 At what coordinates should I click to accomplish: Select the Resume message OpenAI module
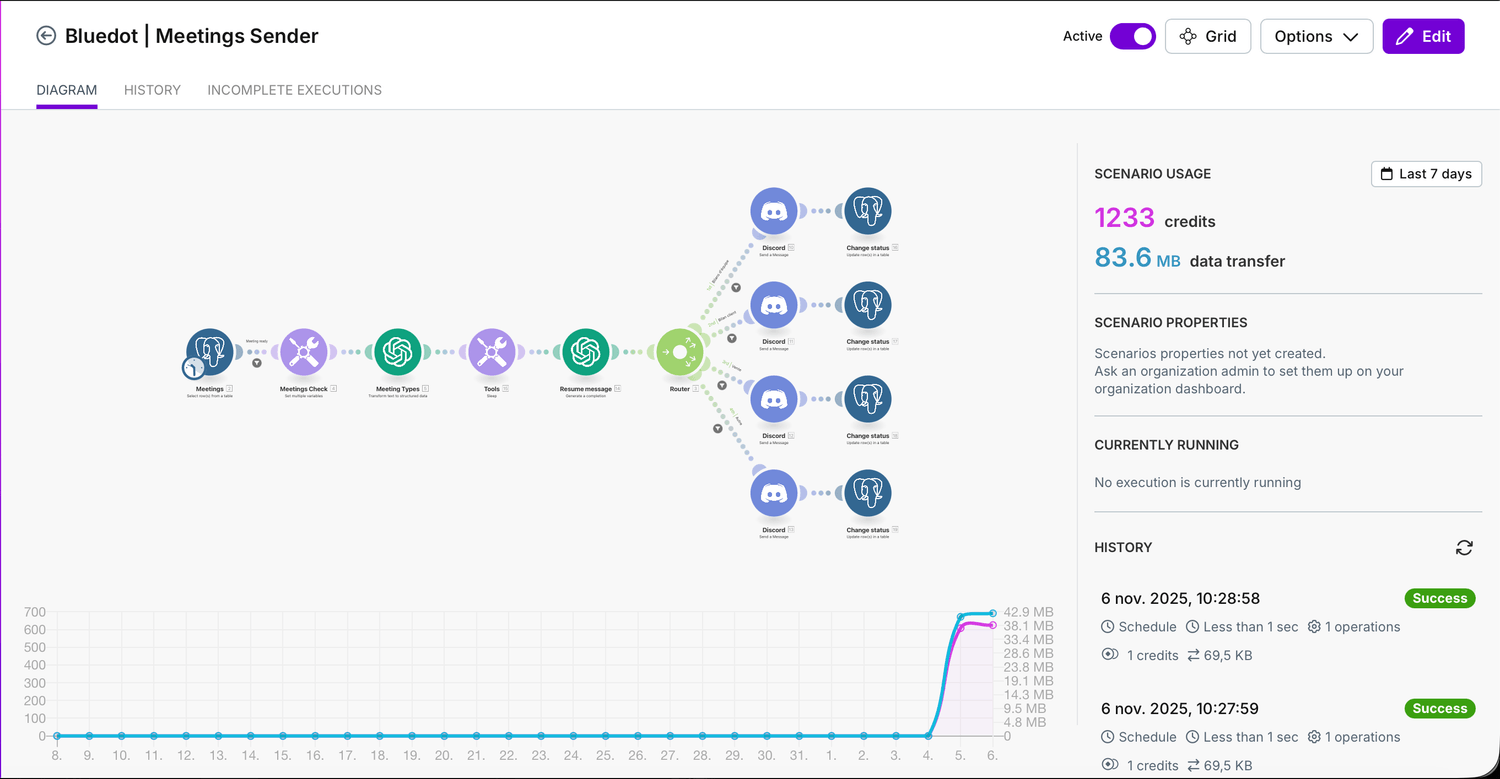[585, 352]
